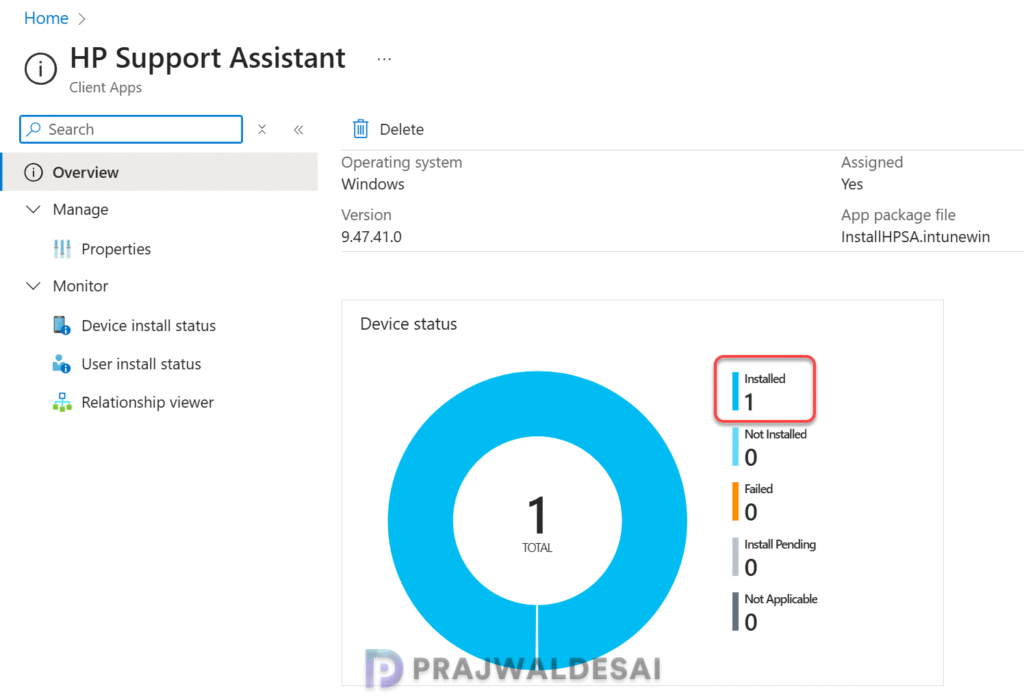The height and width of the screenshot is (697, 1024).
Task: Open Relationship viewer
Action: coord(148,402)
